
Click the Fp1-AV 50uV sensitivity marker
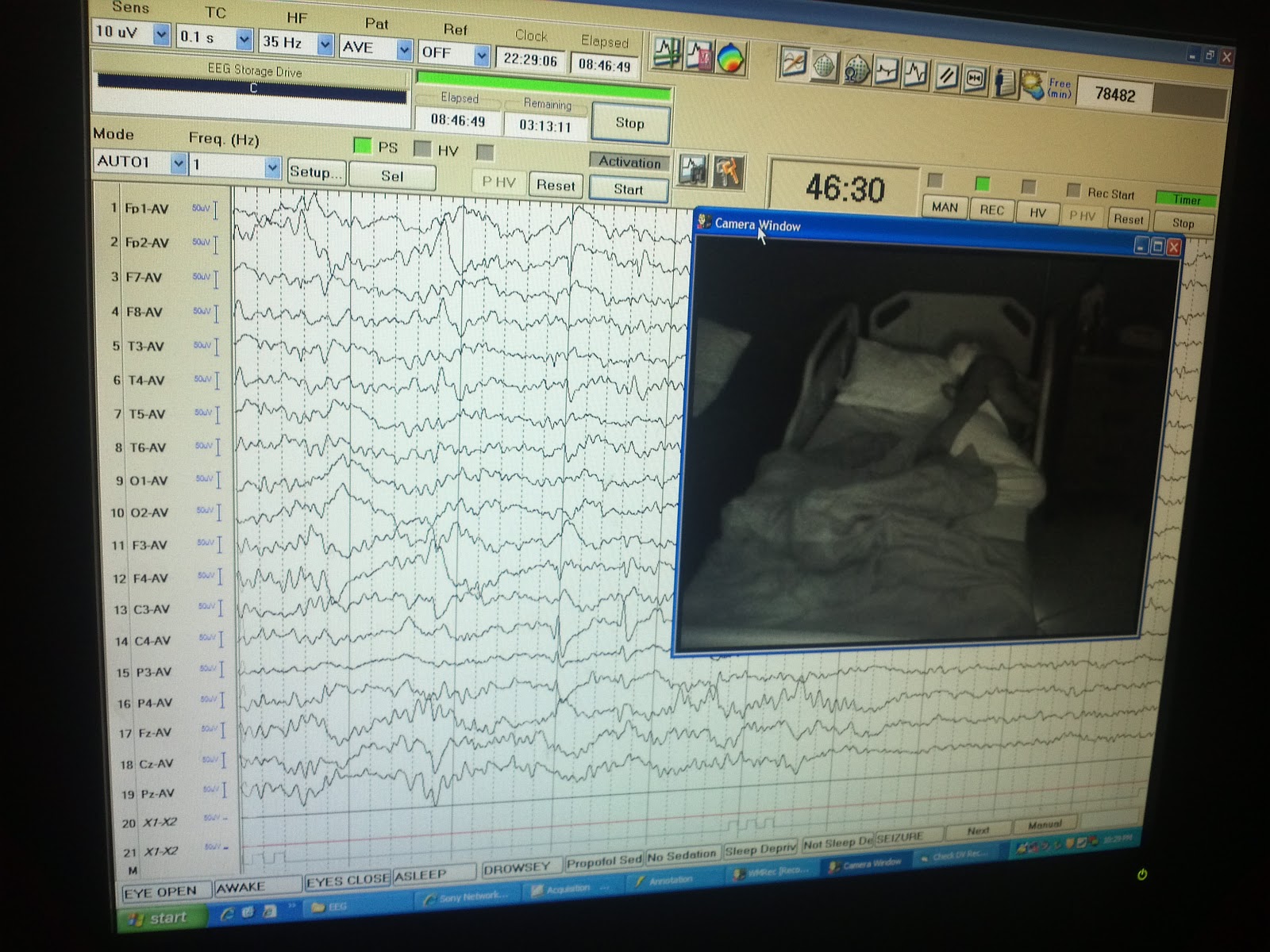click(206, 209)
